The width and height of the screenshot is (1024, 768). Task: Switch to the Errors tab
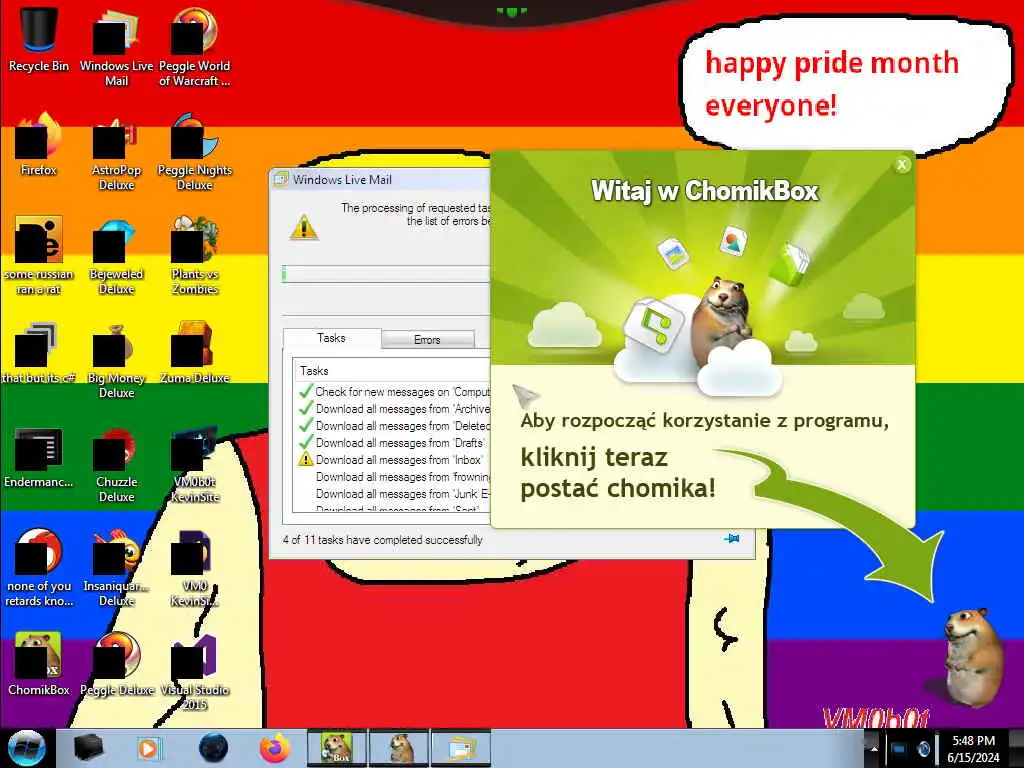click(428, 340)
